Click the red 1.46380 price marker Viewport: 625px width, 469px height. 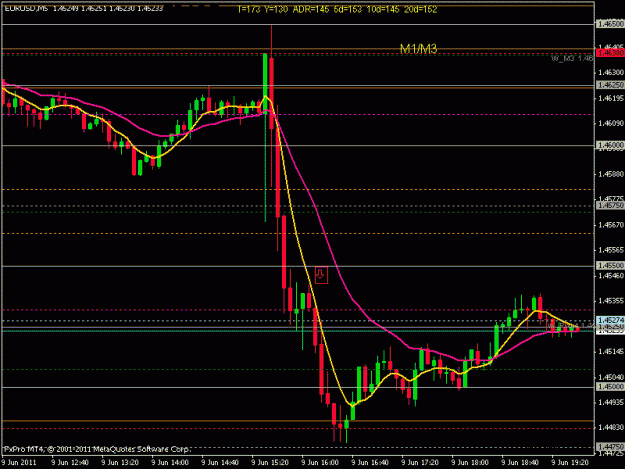(610, 53)
